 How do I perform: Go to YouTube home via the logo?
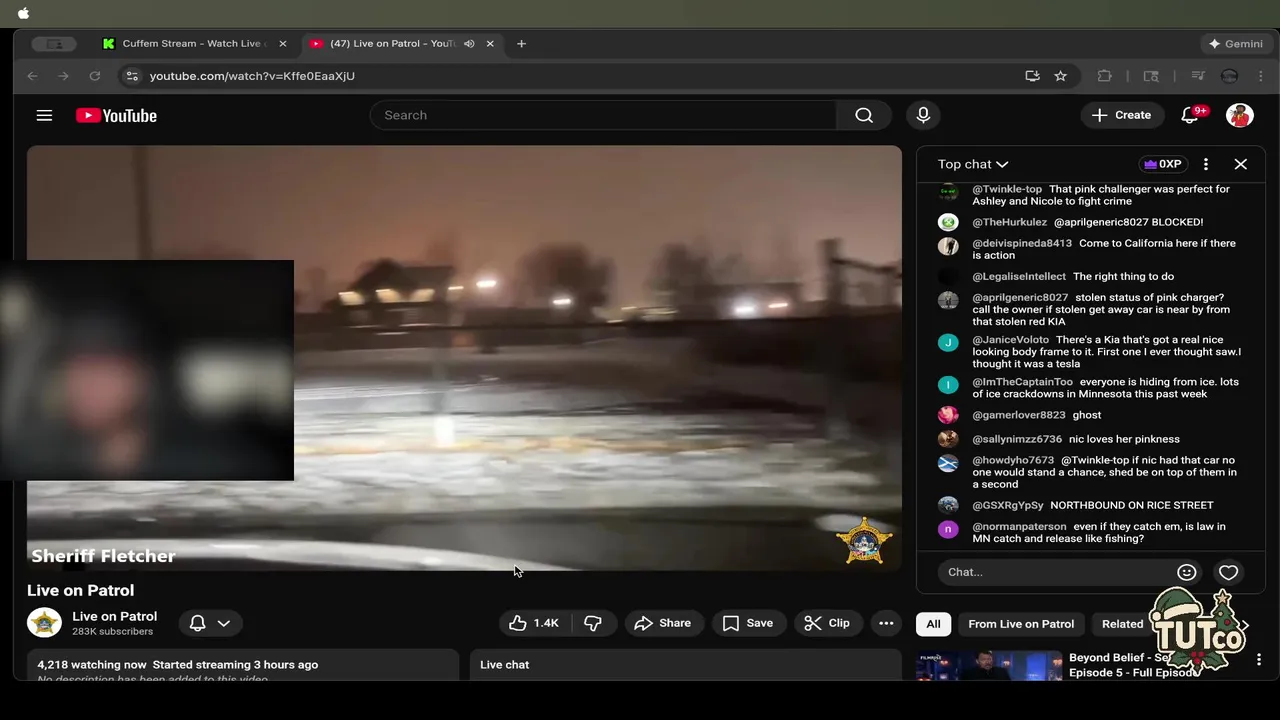tap(116, 116)
